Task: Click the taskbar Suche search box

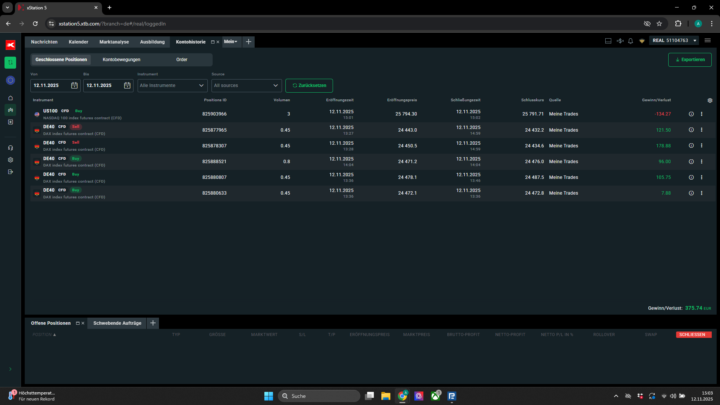Action: point(319,396)
